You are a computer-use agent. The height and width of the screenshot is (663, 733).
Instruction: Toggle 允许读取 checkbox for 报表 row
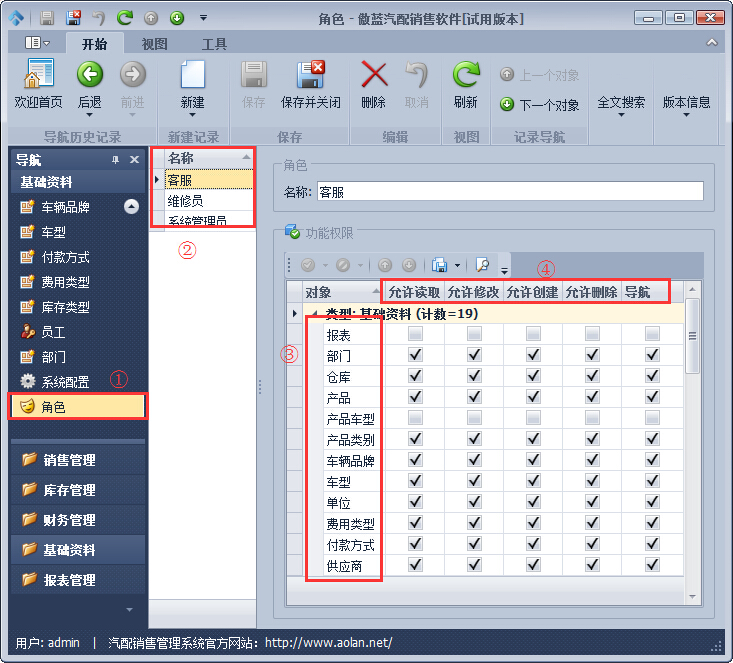click(415, 334)
